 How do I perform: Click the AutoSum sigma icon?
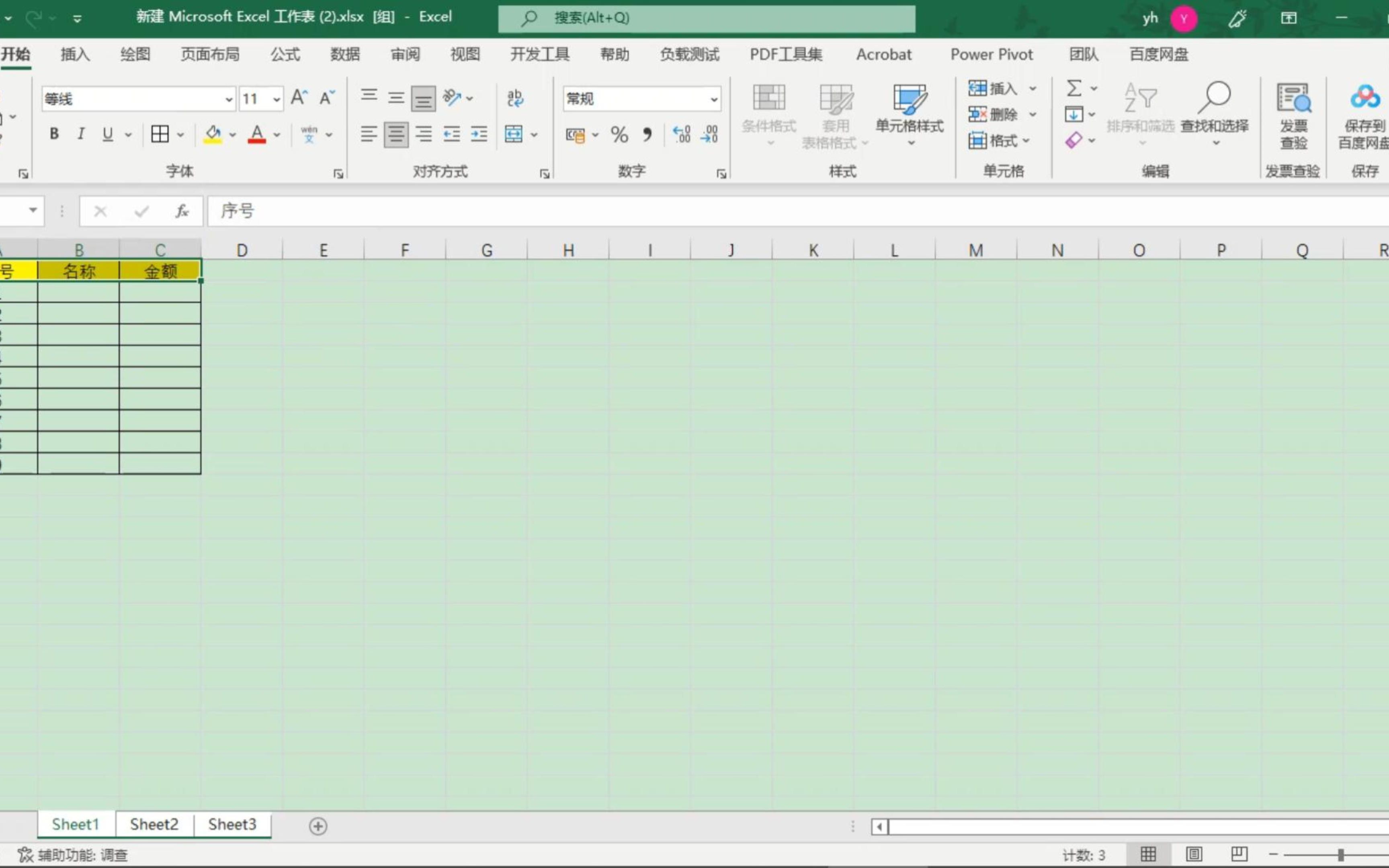[x=1074, y=88]
